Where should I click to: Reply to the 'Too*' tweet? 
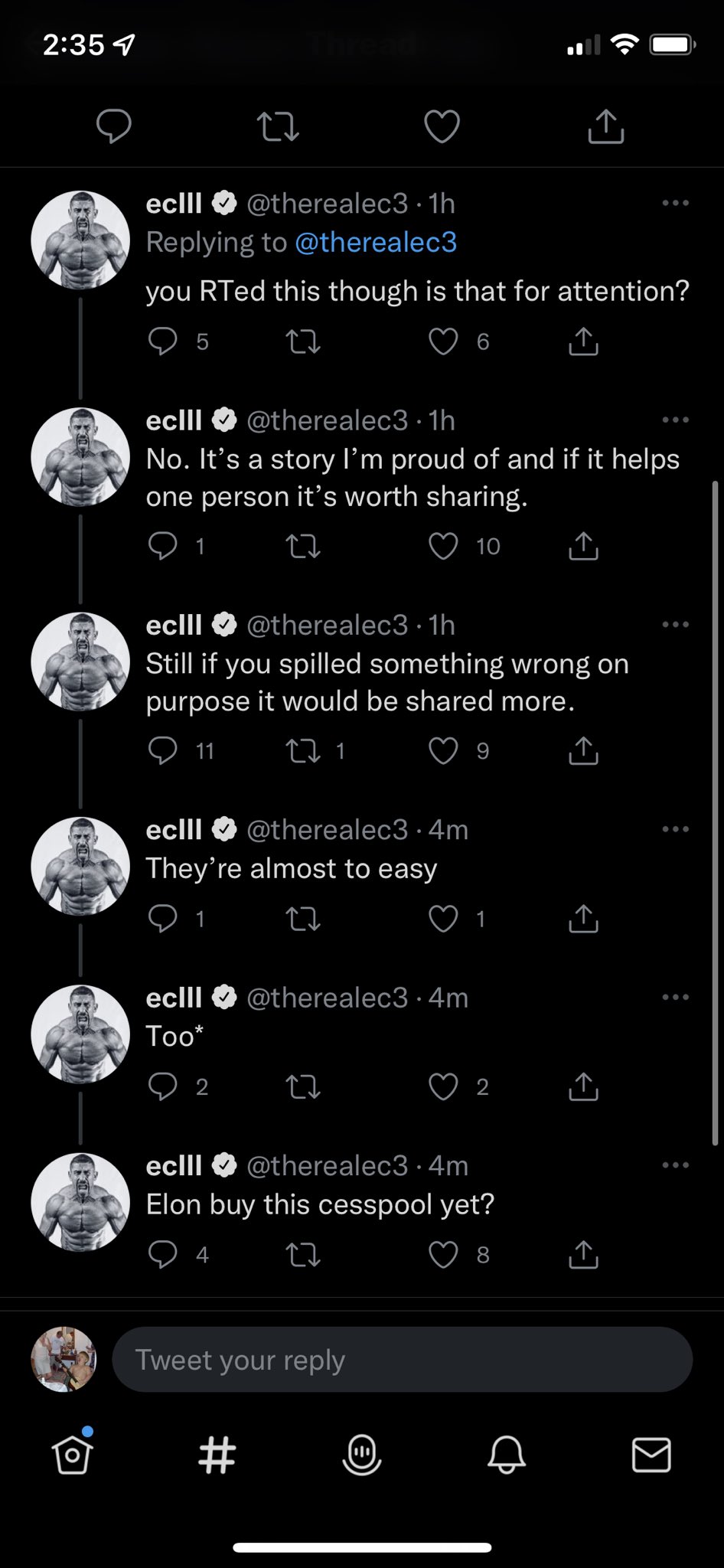pyautogui.click(x=162, y=1086)
